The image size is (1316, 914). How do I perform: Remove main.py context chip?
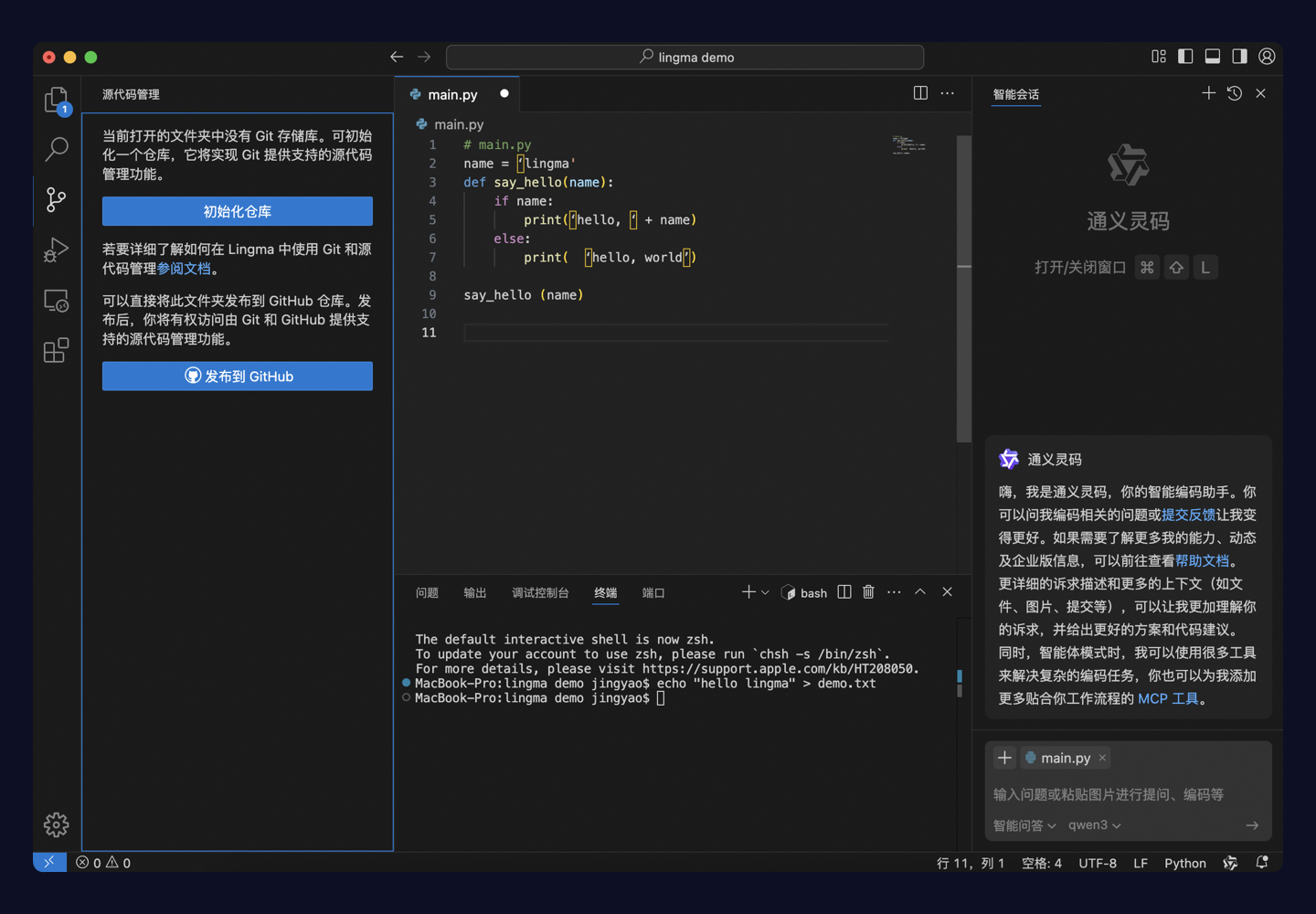[1103, 758]
